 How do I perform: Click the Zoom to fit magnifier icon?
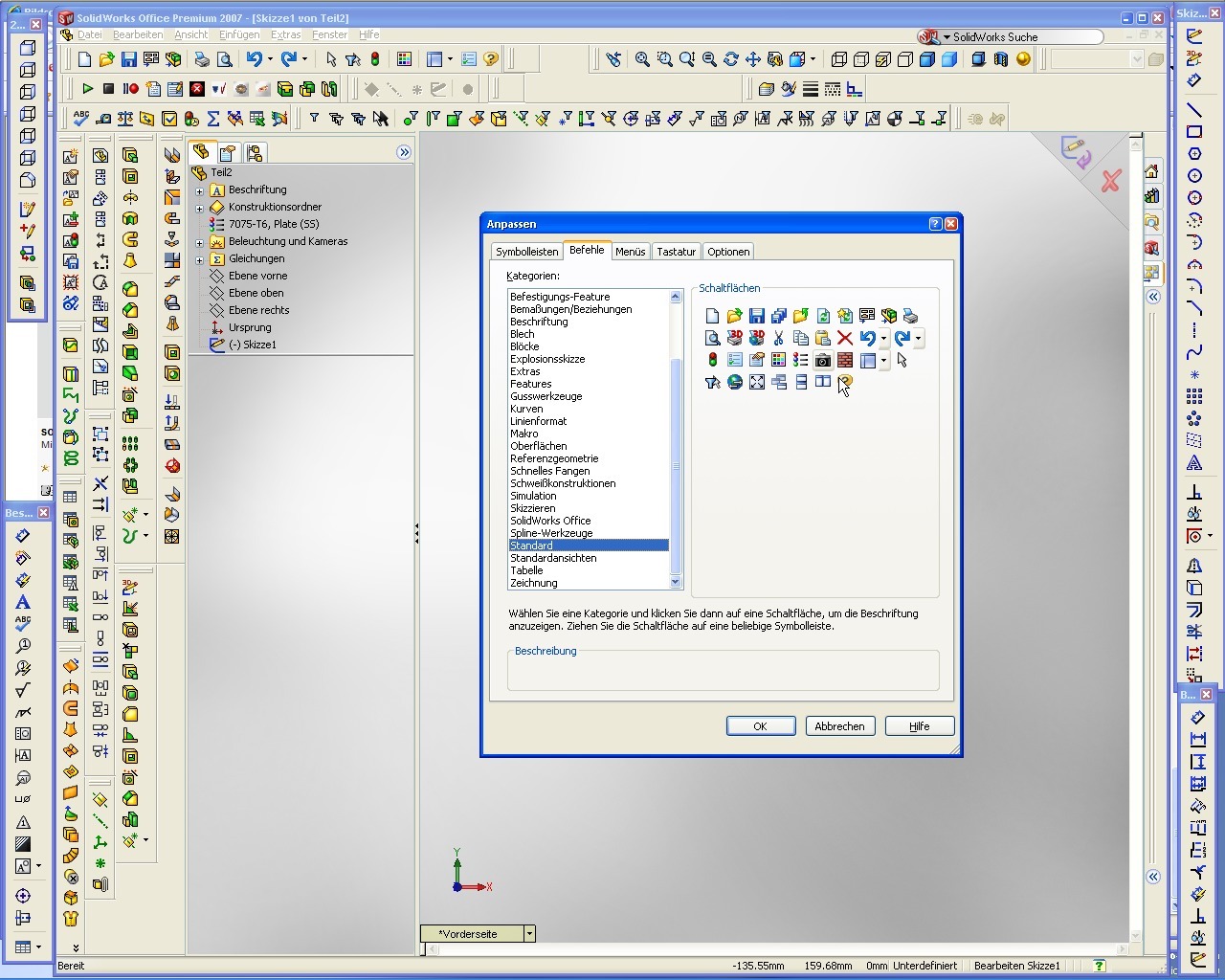(x=642, y=59)
